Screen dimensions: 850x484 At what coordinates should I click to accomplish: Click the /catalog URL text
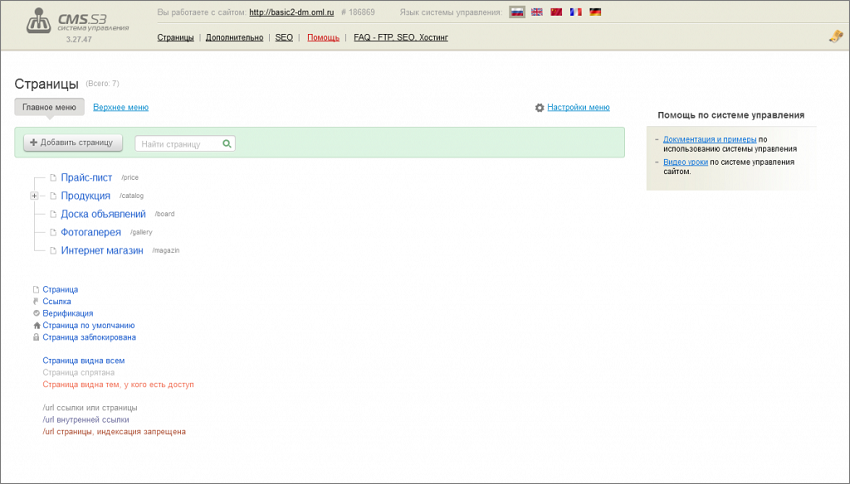[131, 196]
